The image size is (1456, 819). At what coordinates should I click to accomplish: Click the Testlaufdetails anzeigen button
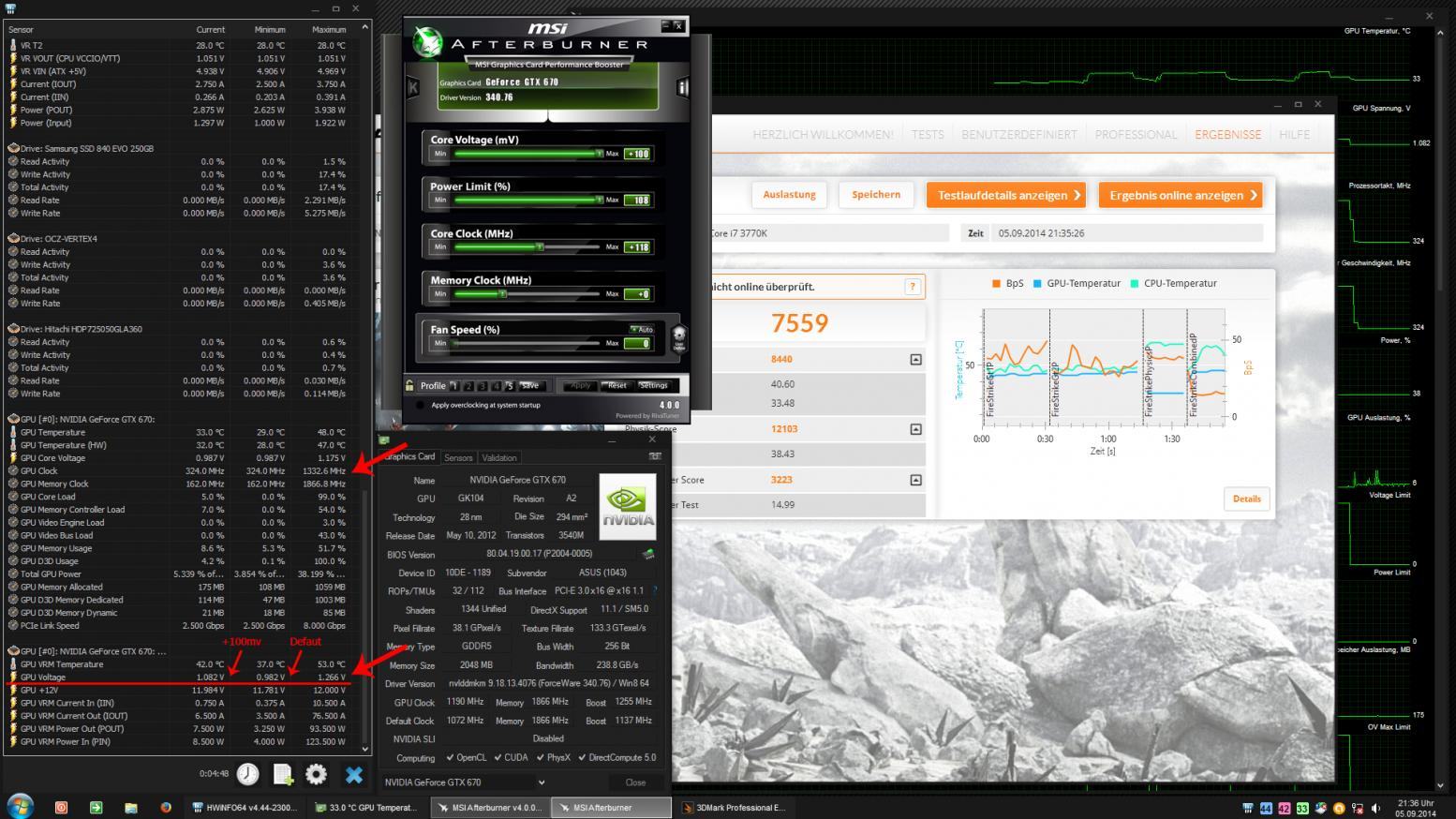coord(1005,195)
